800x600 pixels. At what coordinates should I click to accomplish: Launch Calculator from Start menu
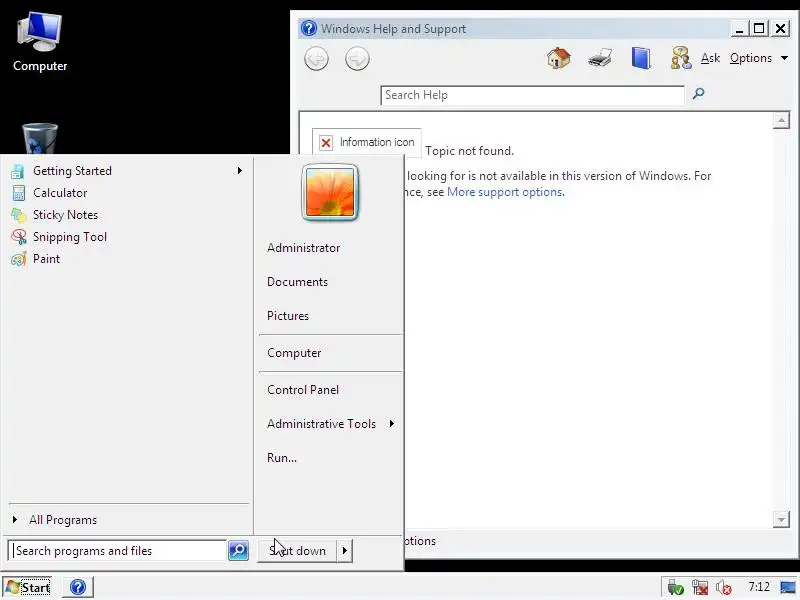point(60,193)
